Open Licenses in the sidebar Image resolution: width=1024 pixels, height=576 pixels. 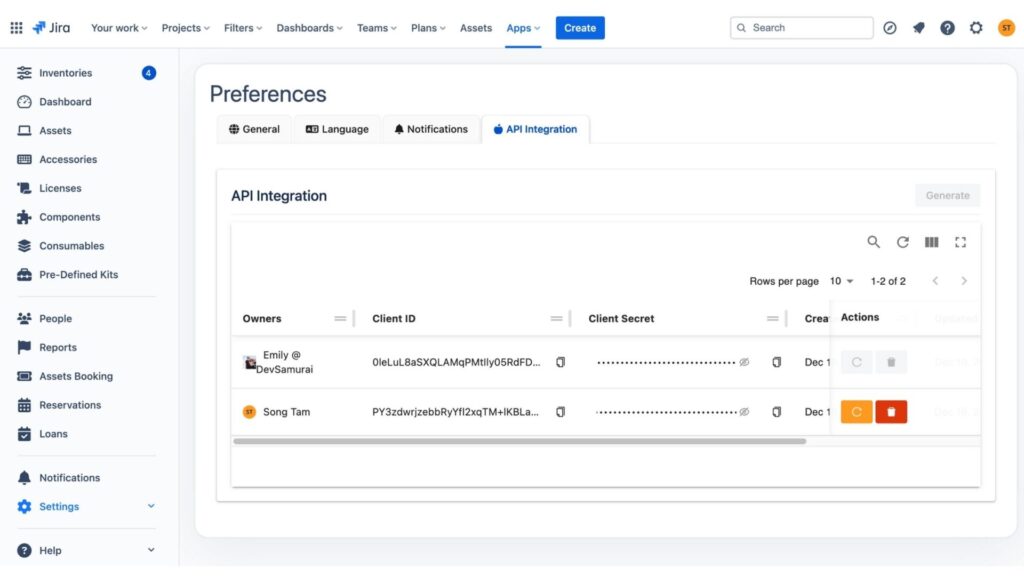coord(60,188)
